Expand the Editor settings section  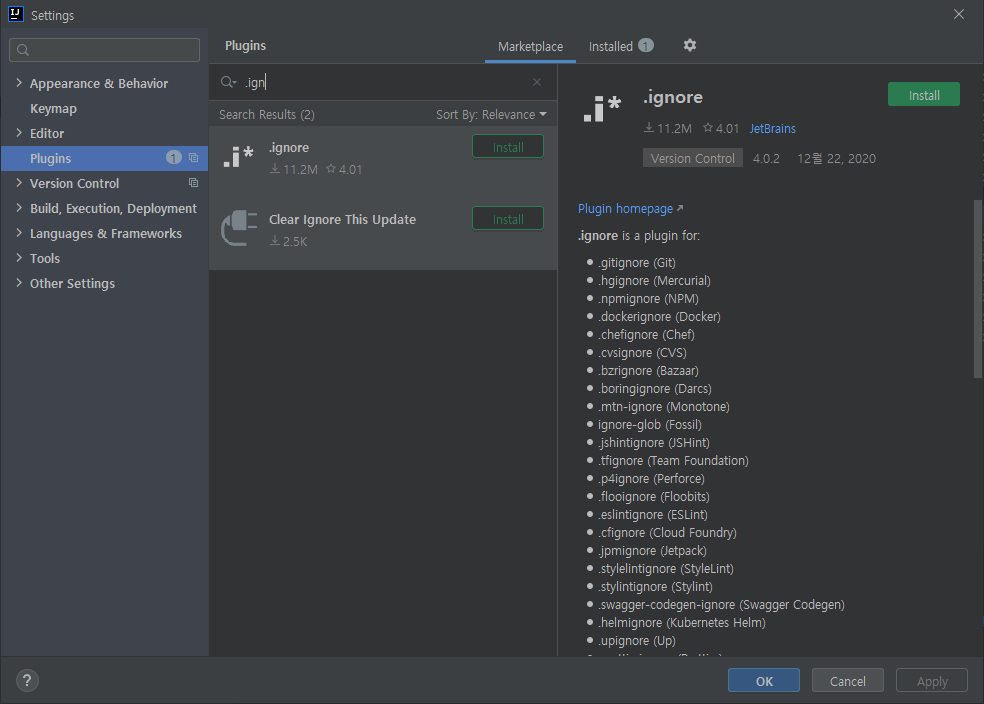[x=19, y=133]
